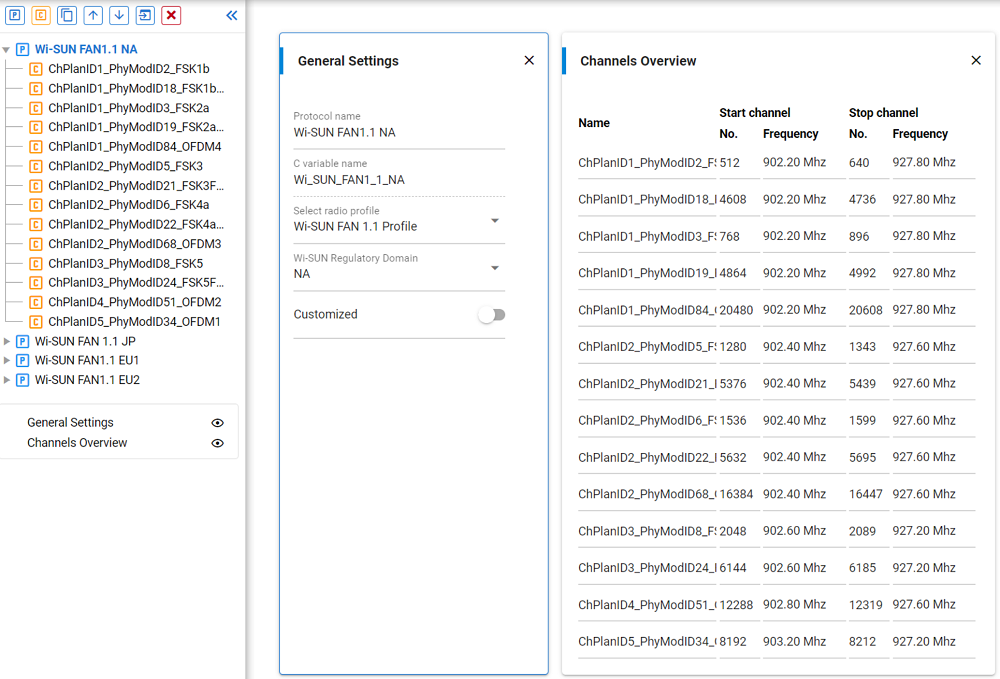
Task: Click stop channel number 8212
Action: 862,641
